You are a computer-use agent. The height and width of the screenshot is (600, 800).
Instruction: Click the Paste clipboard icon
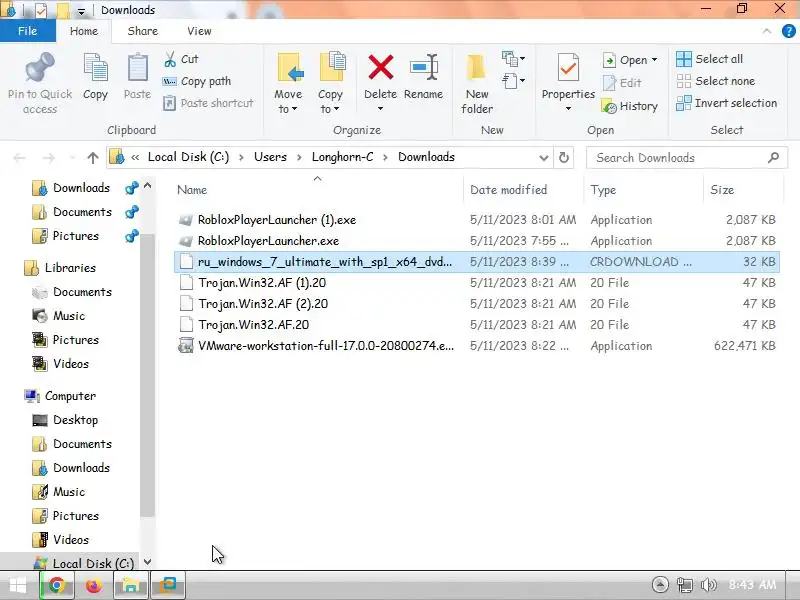tap(137, 67)
